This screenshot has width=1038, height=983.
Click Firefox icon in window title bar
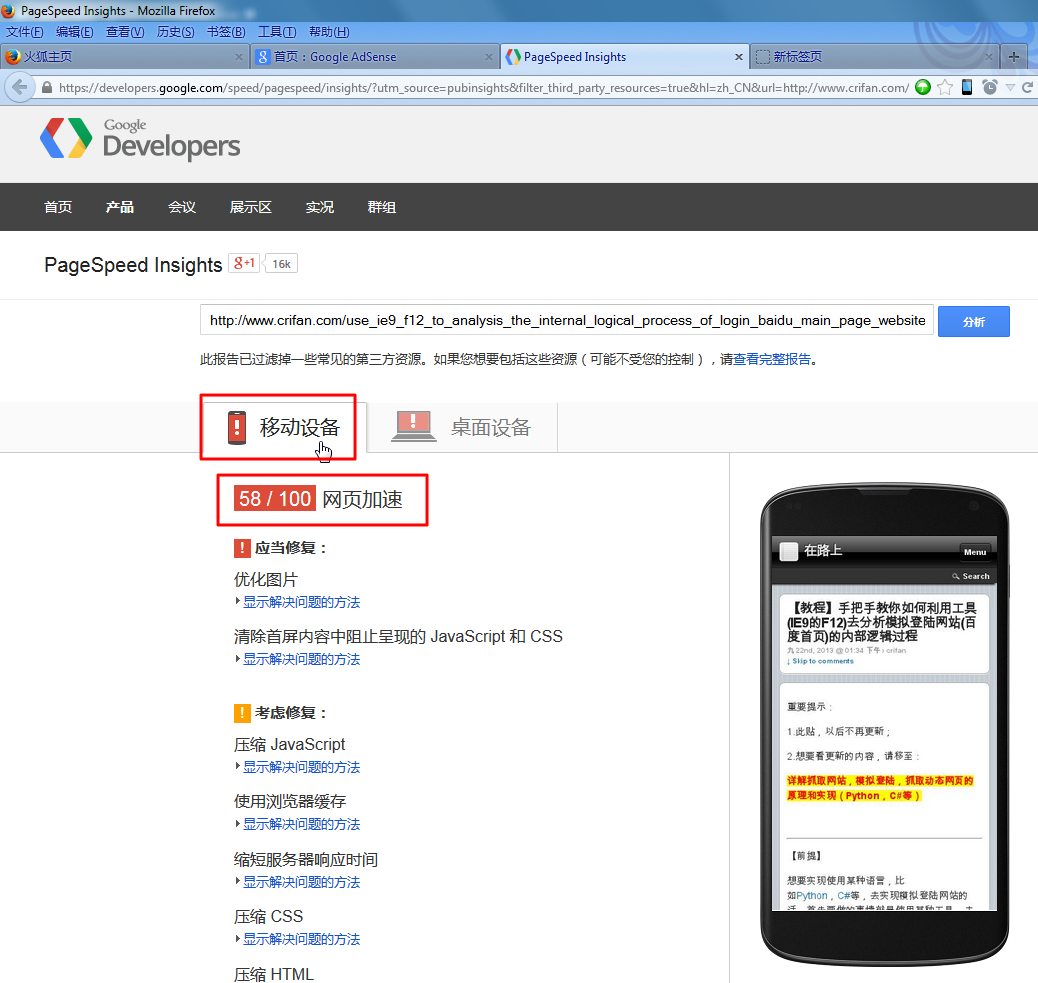coord(8,11)
